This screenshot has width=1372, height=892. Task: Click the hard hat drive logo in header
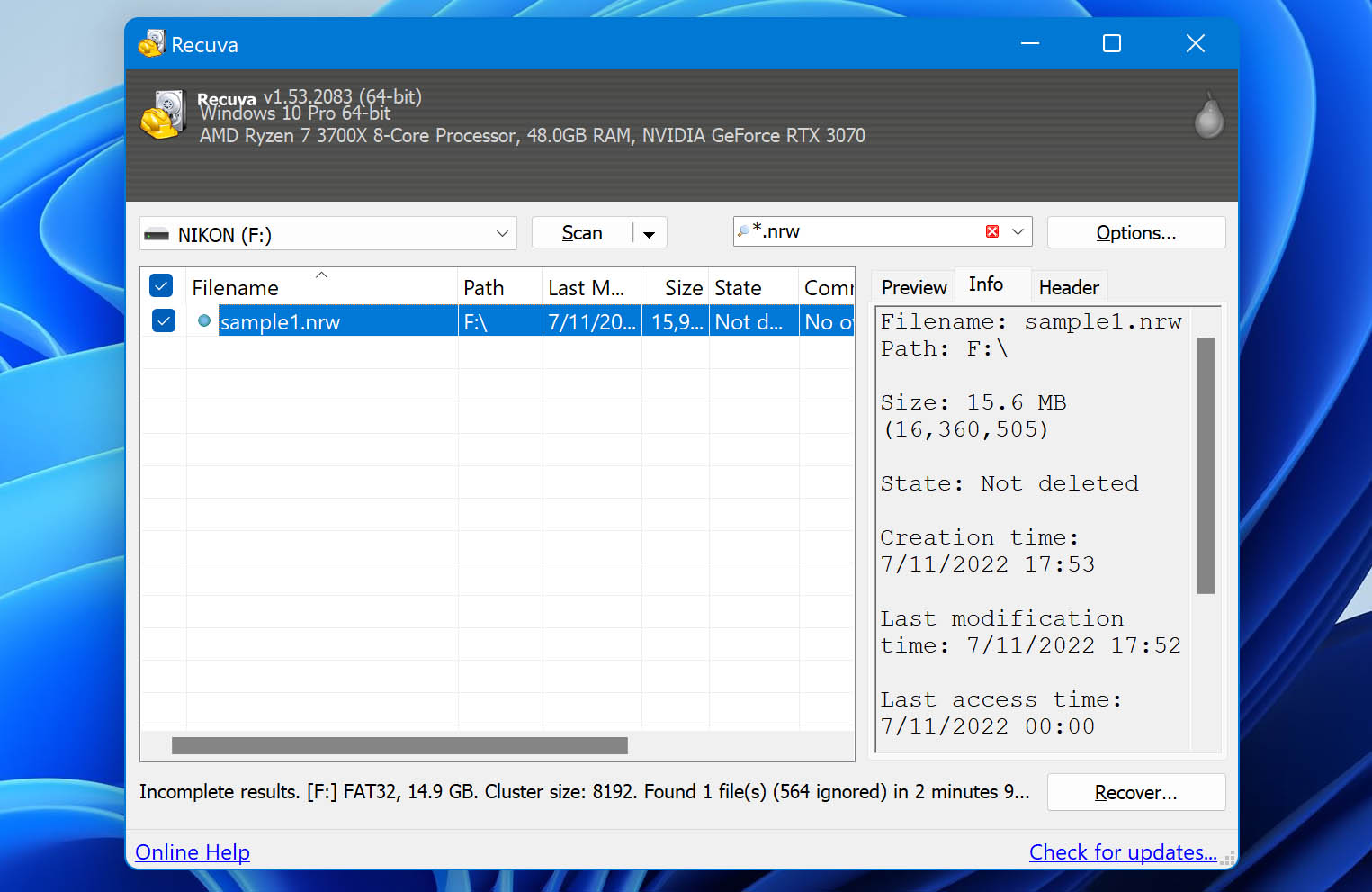[x=163, y=114]
